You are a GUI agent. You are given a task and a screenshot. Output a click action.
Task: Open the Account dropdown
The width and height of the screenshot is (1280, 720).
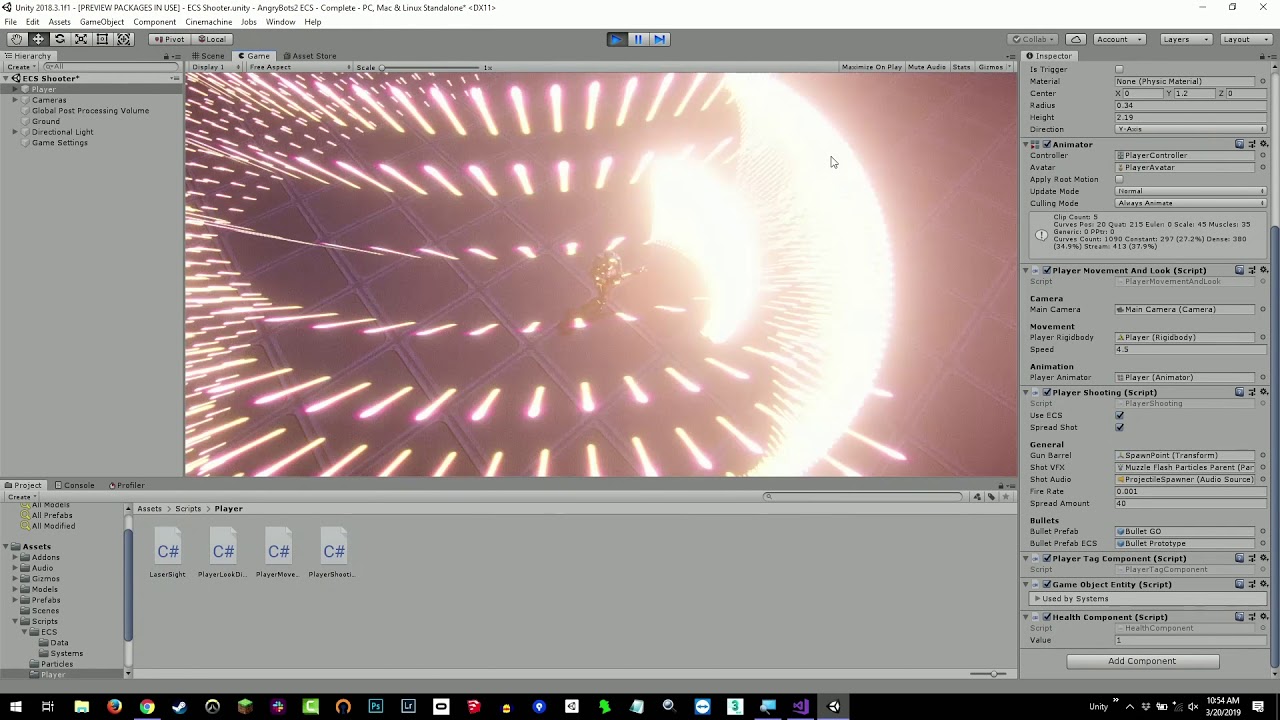[1119, 39]
